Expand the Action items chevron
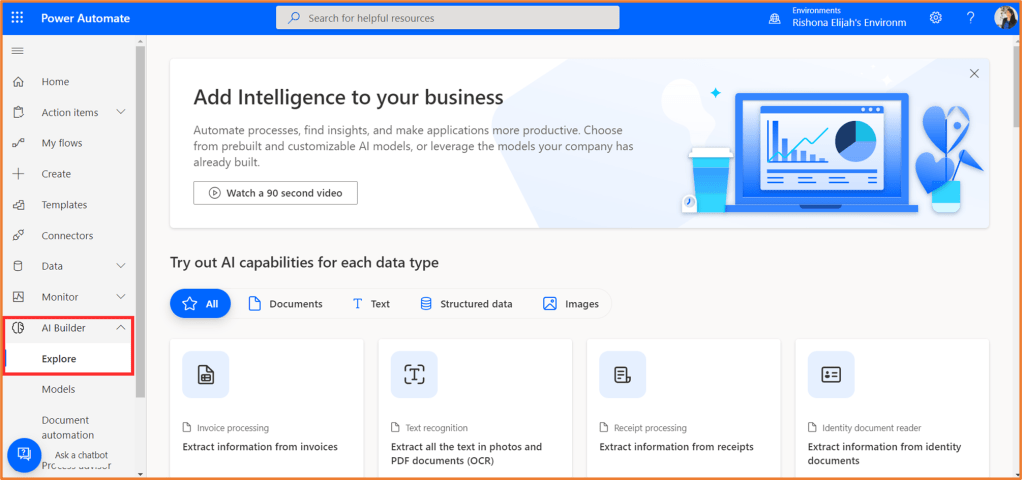 tap(121, 112)
